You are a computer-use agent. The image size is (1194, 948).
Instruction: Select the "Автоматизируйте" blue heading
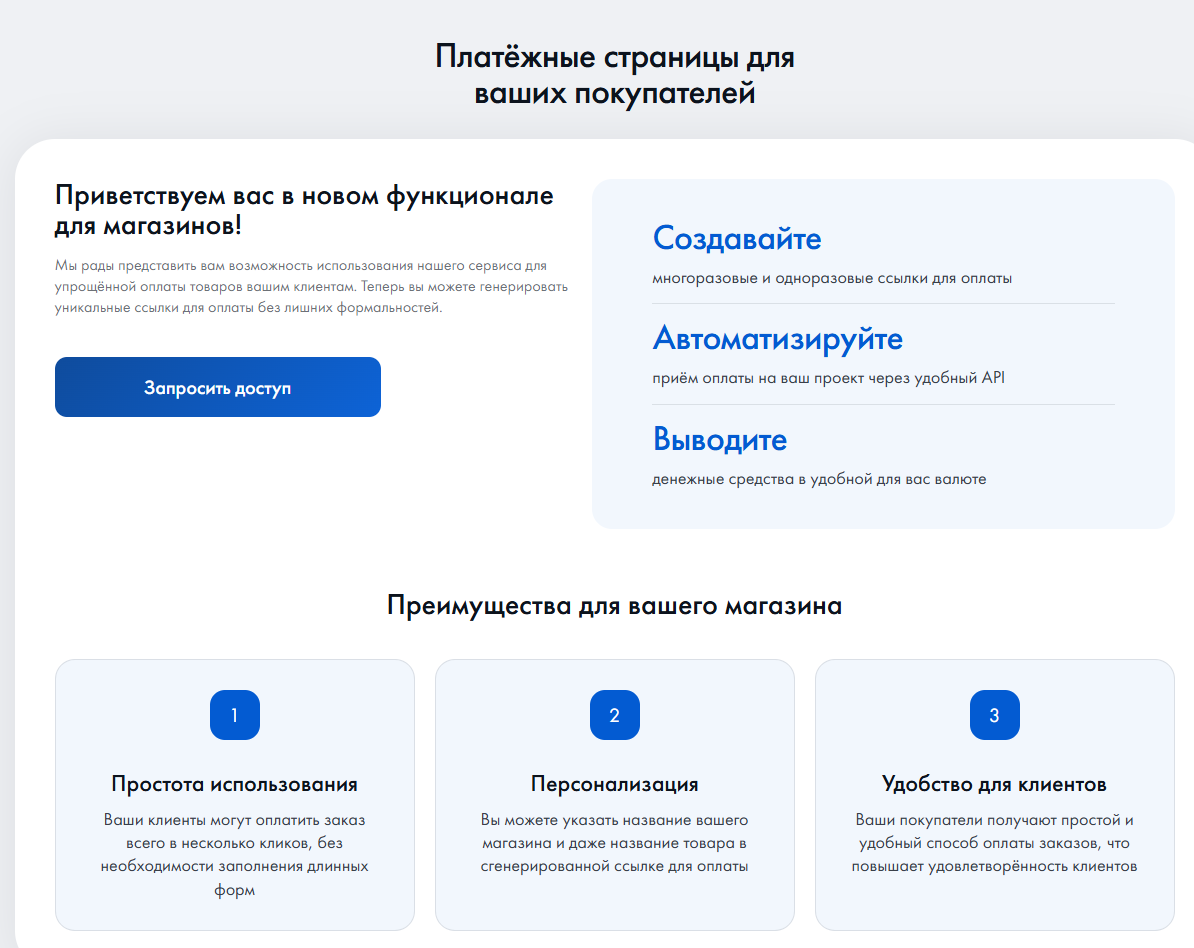coord(777,339)
